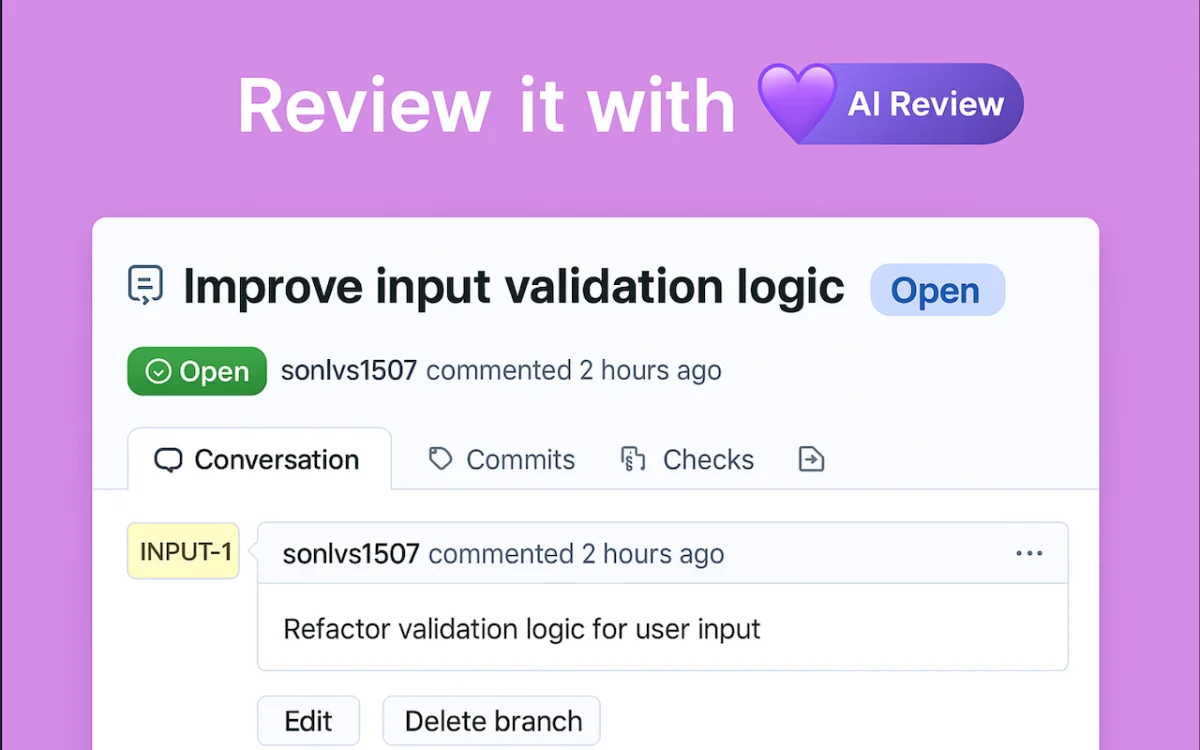1200x750 pixels.
Task: Click the sonlvs1507 username link
Action: click(x=349, y=371)
